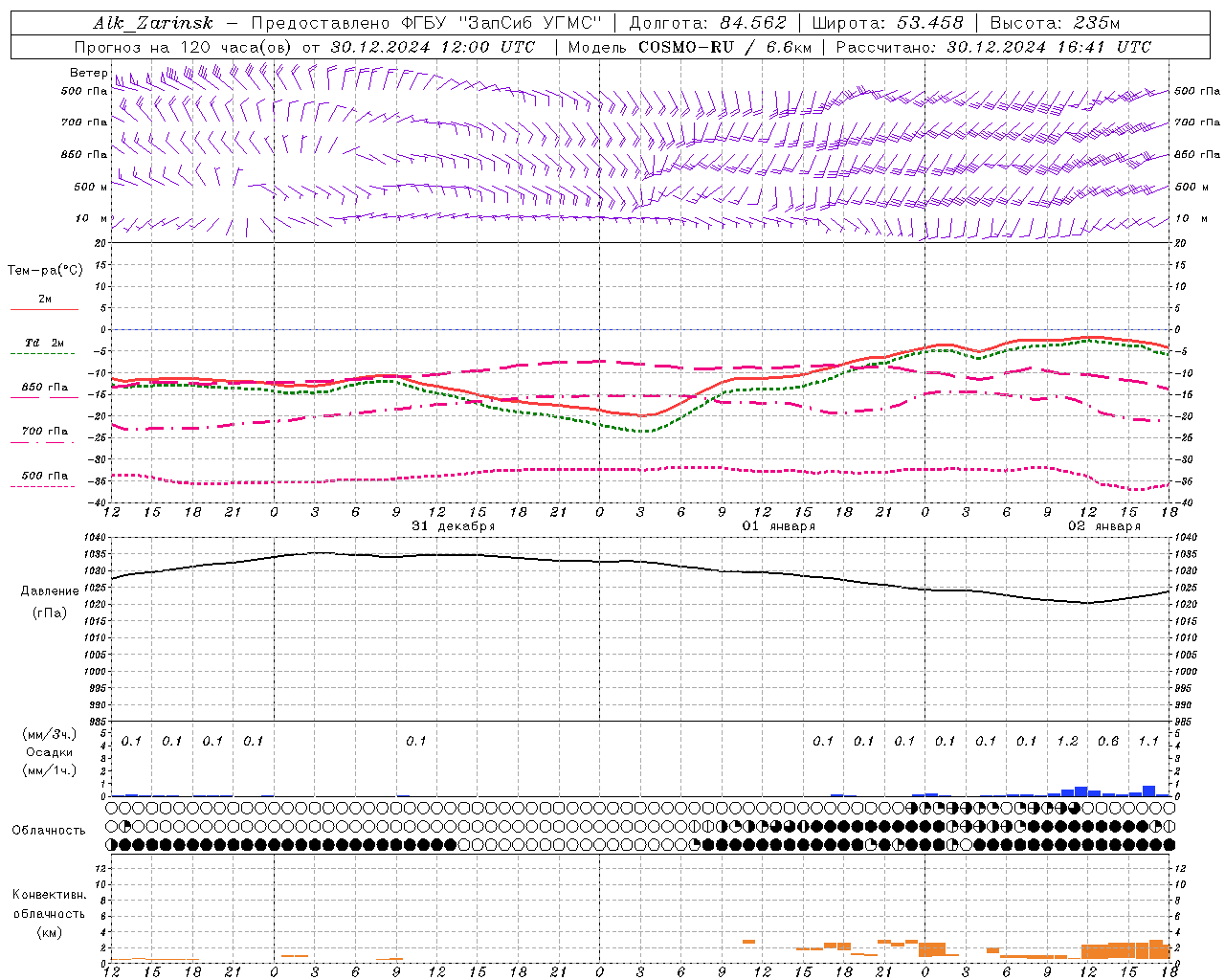Select the 02 января date label
The height and width of the screenshot is (980, 1225).
pyautogui.click(x=1104, y=526)
